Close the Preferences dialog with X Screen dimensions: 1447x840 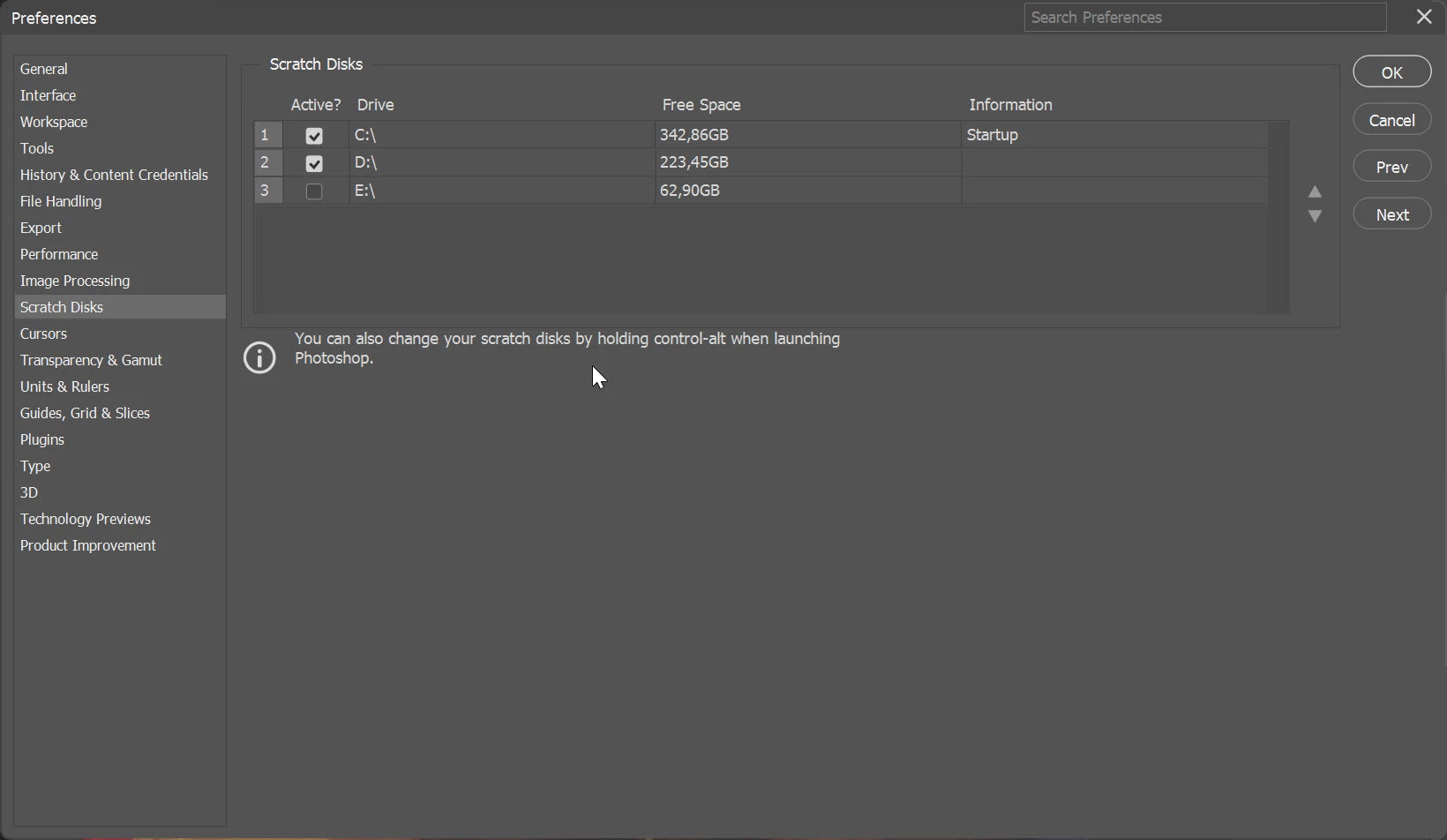click(1424, 17)
